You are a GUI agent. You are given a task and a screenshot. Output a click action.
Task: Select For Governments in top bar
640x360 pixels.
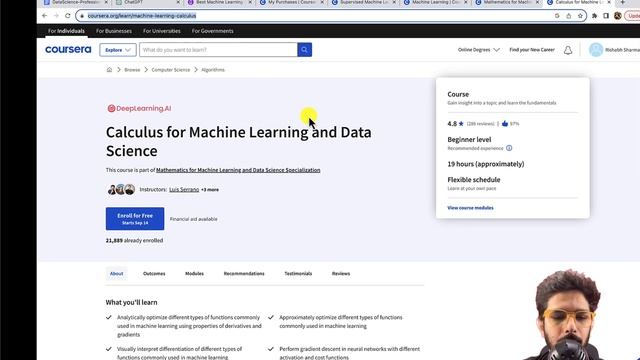(213, 31)
